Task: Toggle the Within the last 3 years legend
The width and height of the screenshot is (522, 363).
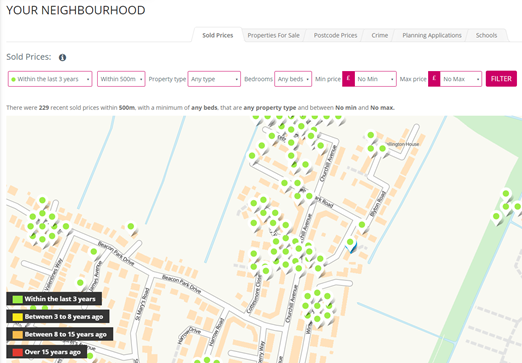Action: [x=54, y=299]
